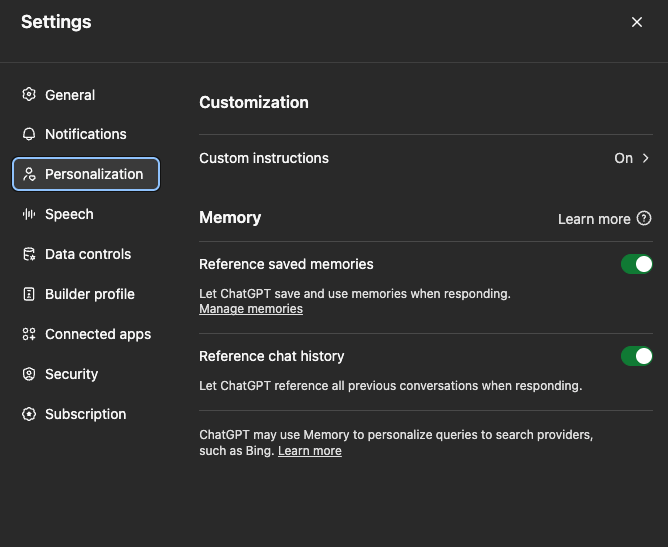668x547 pixels.
Task: Click Learn more next to Memory heading
Action: (x=594, y=219)
